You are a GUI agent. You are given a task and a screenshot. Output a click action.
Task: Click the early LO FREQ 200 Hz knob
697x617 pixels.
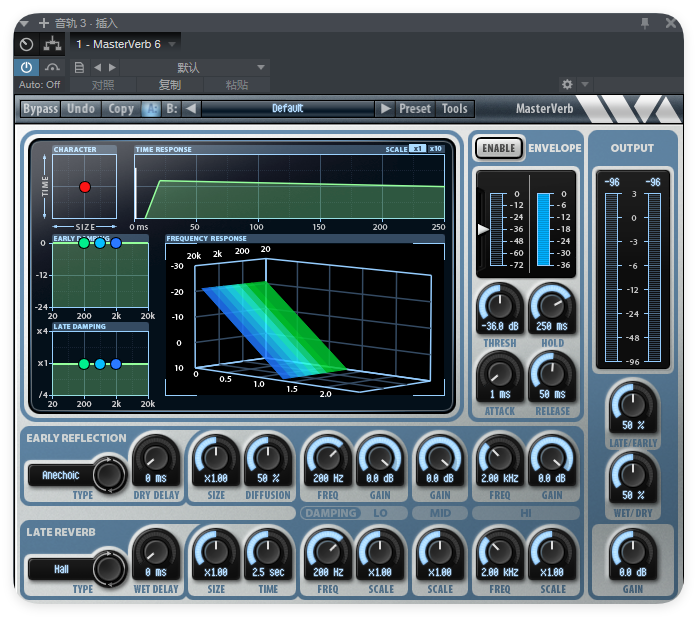coord(328,458)
